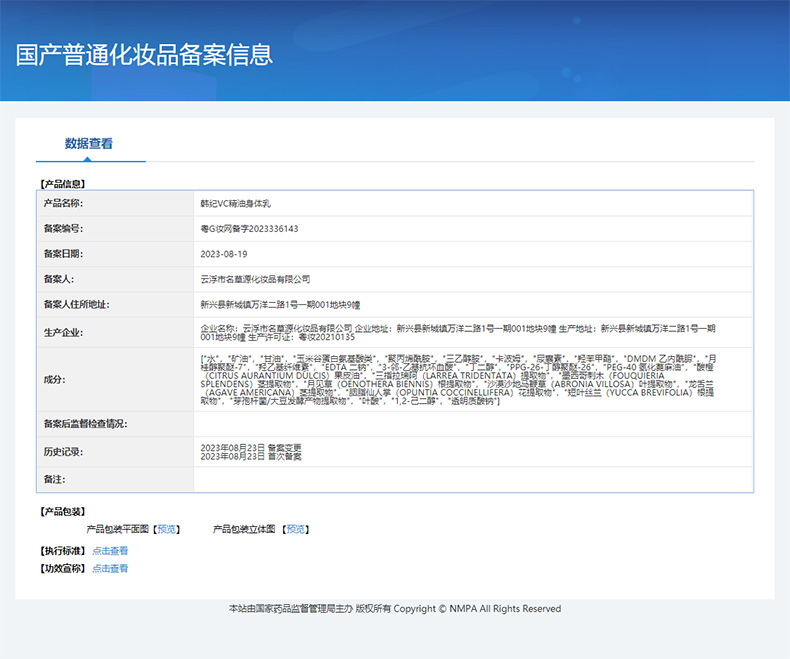The height and width of the screenshot is (659, 790).
Task: Select product name 韩纪VC精油身体乳
Action: [x=235, y=204]
